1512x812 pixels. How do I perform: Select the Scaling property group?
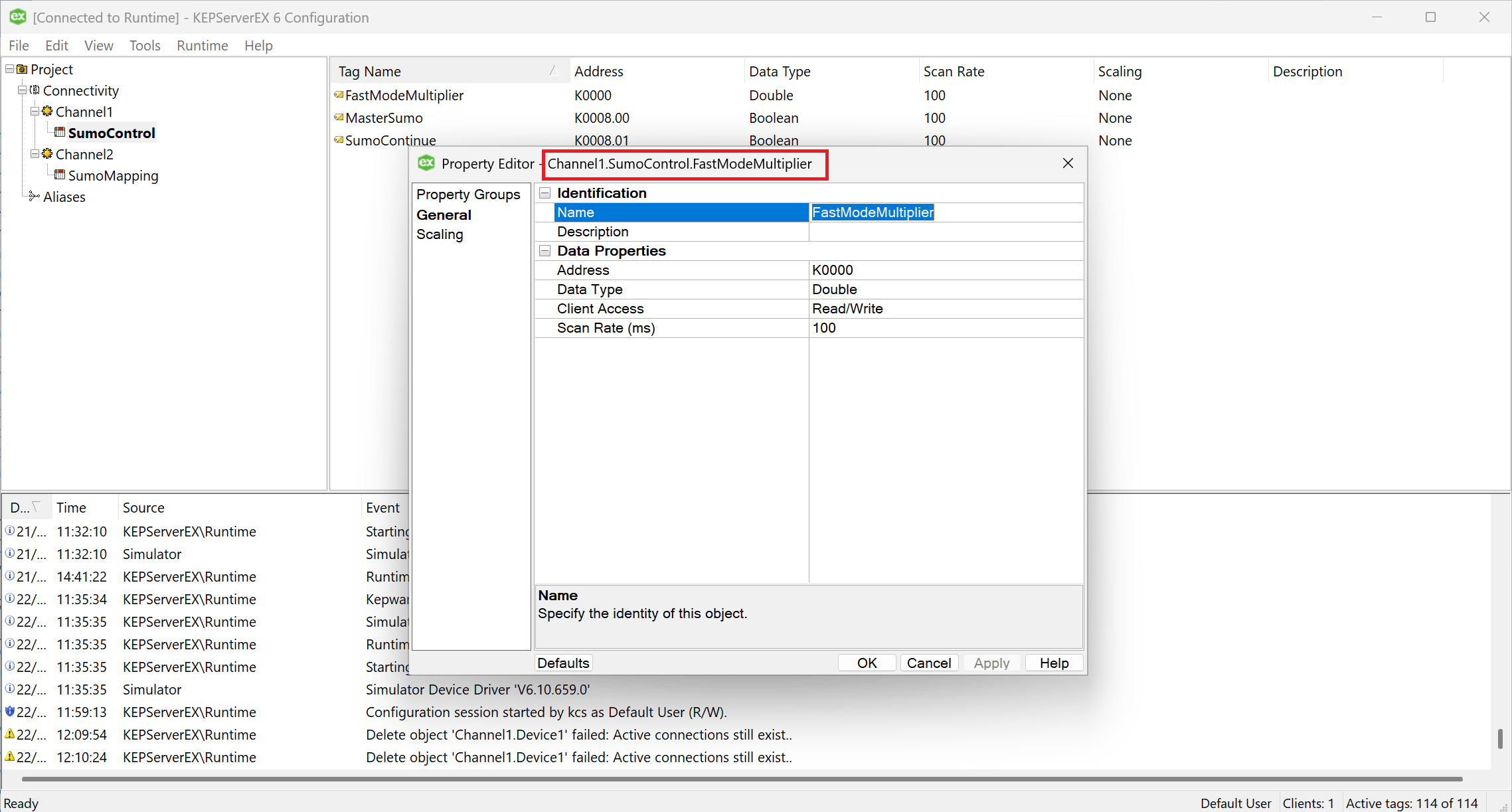click(x=440, y=234)
